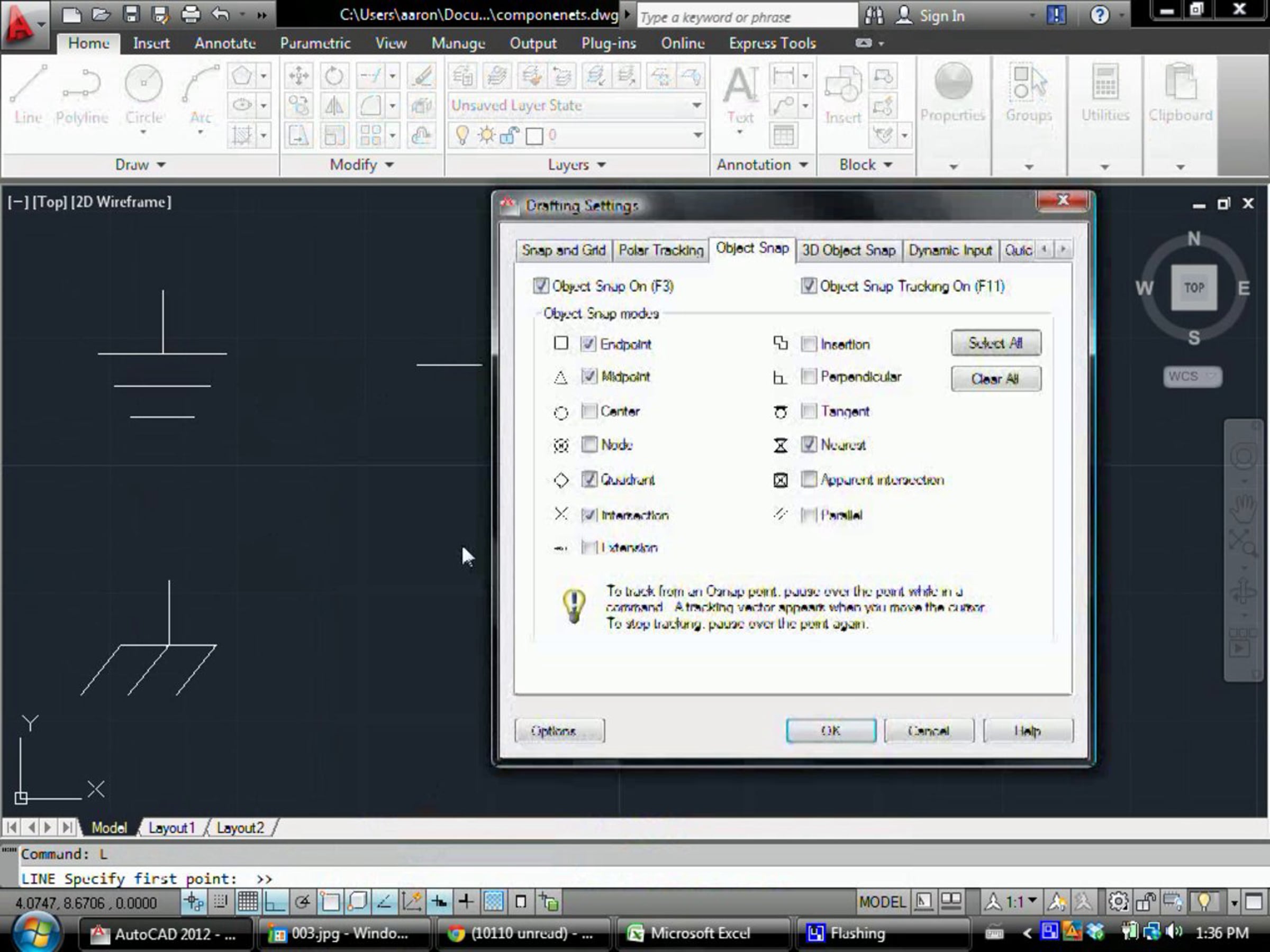Switch to the Polar Tracking tab
The width and height of the screenshot is (1270, 952).
(660, 250)
